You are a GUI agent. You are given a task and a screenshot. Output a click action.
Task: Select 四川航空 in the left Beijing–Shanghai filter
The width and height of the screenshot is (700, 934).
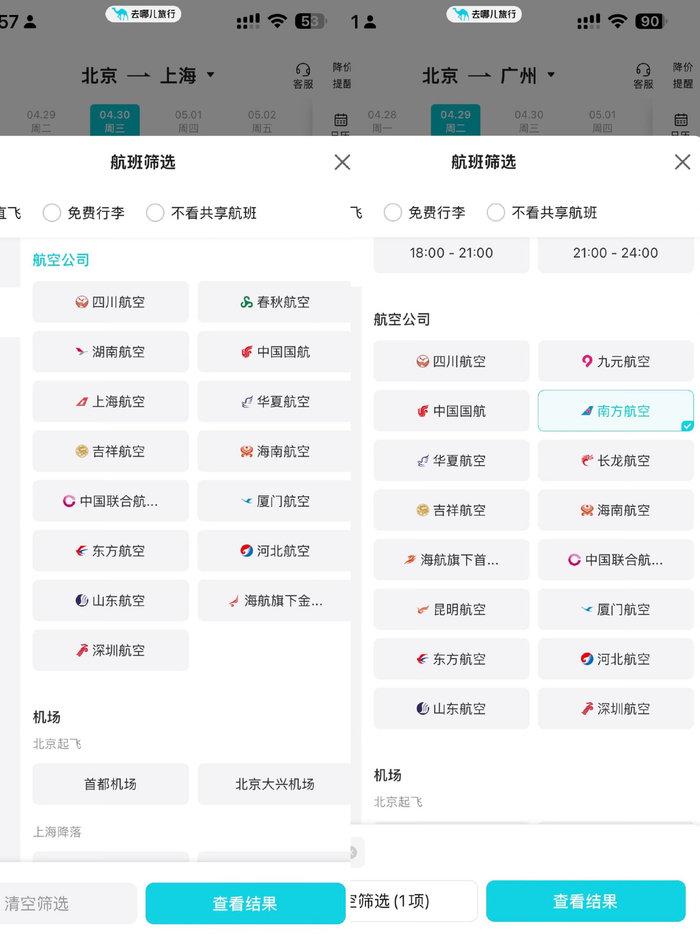click(111, 302)
